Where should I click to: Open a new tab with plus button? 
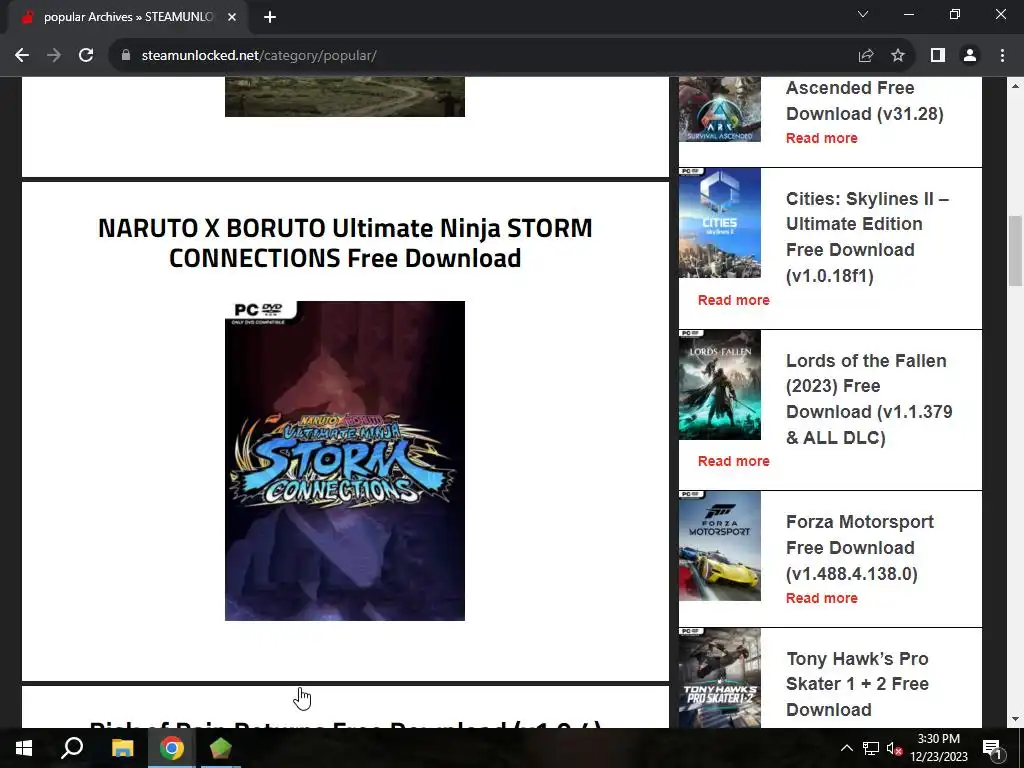pos(270,17)
